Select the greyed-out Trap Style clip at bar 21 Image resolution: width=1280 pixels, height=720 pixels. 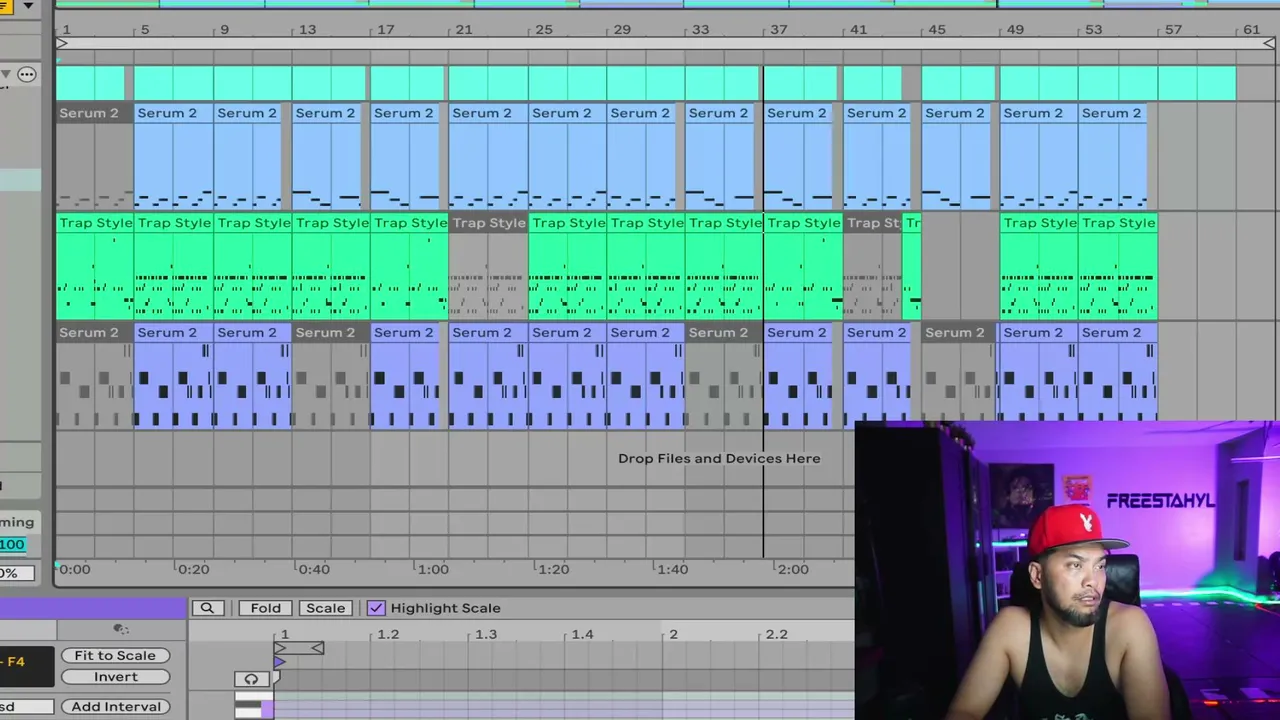click(x=488, y=266)
